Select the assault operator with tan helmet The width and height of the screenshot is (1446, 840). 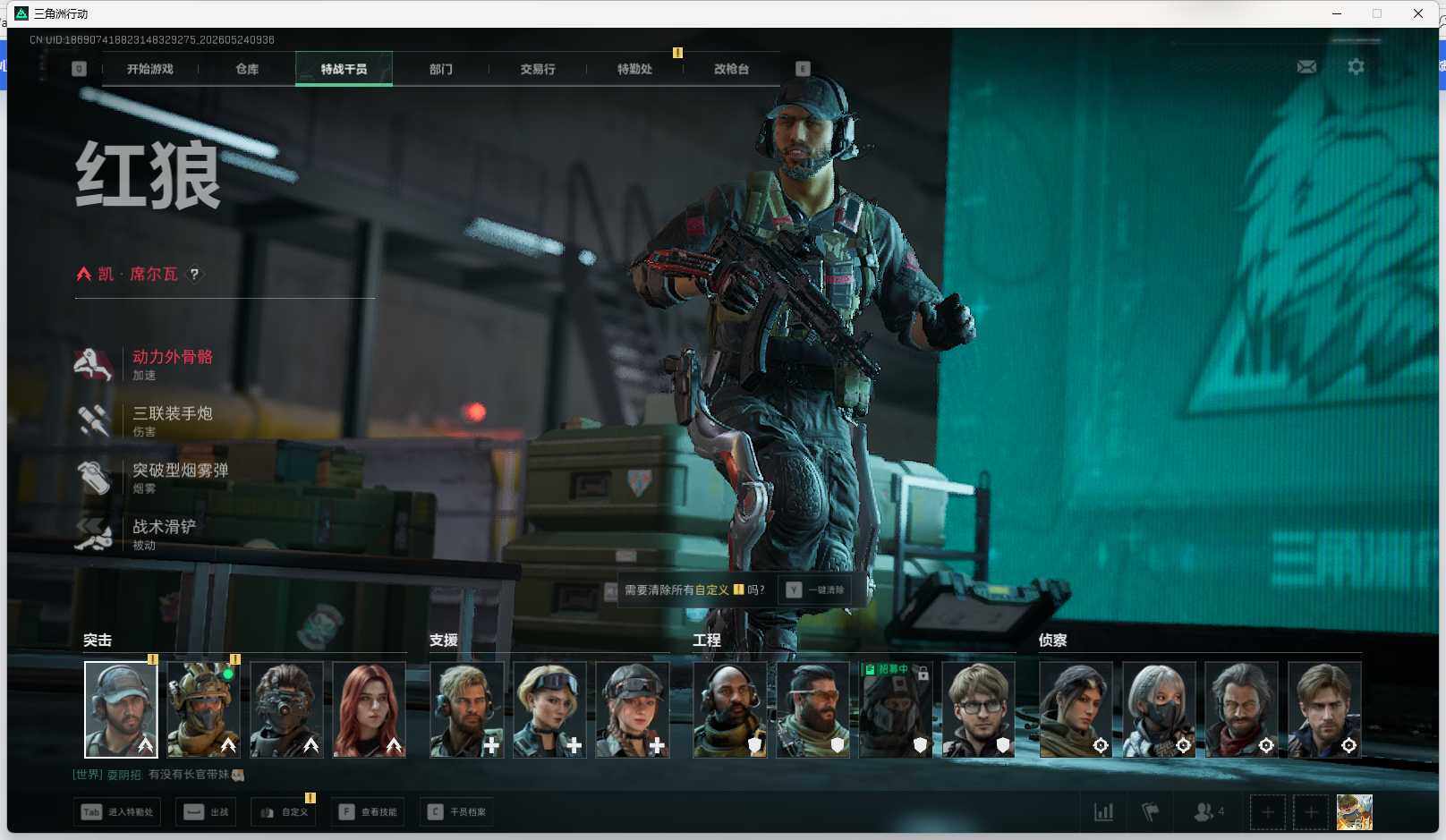point(203,709)
